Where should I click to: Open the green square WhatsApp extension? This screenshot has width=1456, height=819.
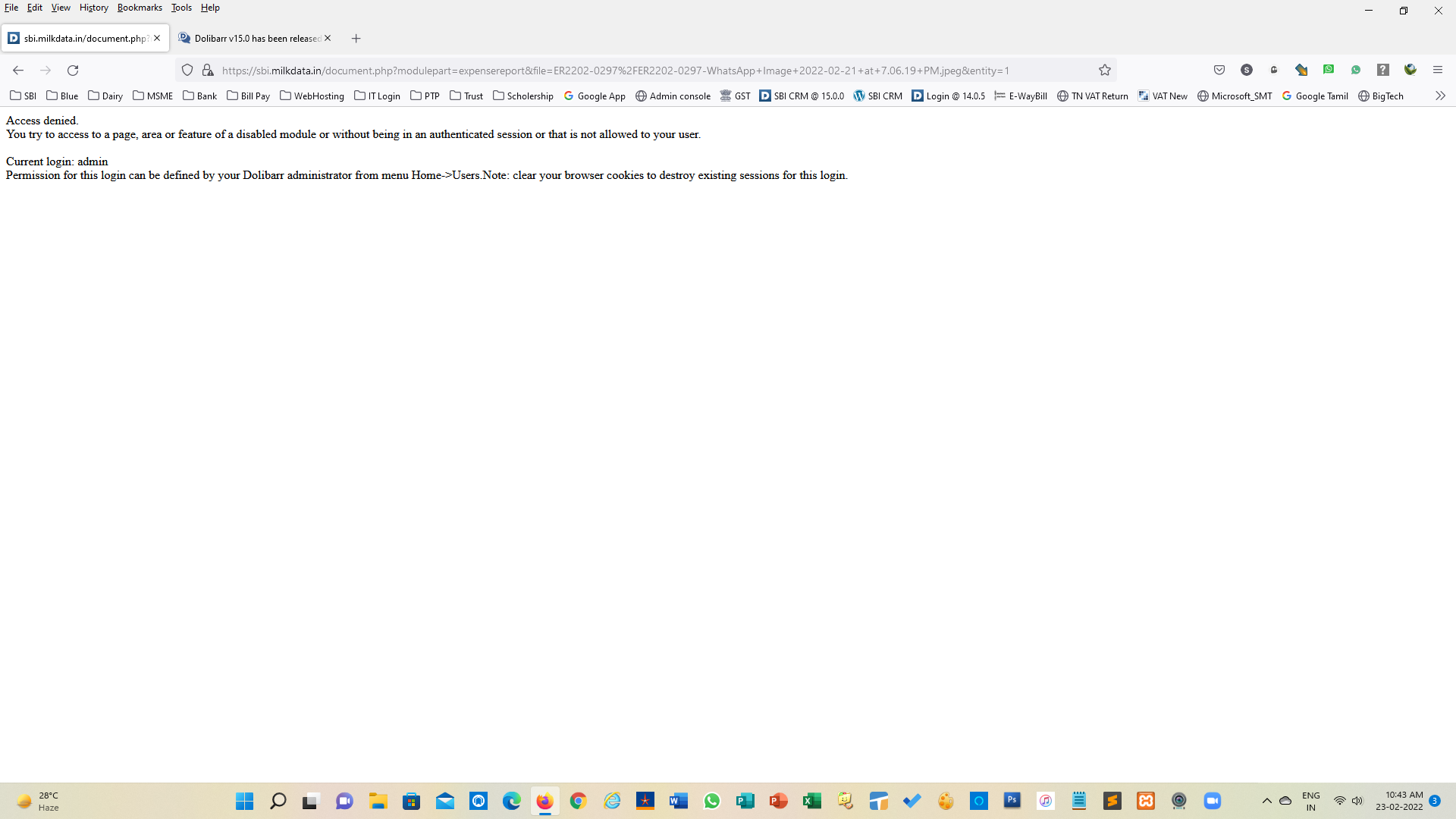coord(1329,70)
